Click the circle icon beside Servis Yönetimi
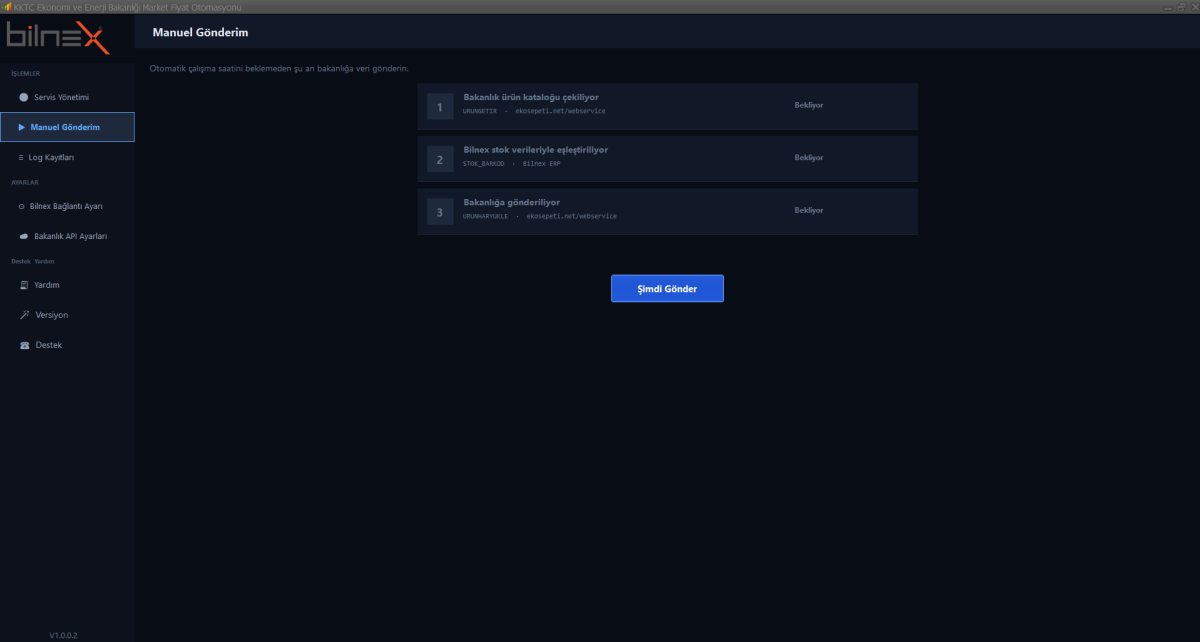The width and height of the screenshot is (1200, 642). 24,97
